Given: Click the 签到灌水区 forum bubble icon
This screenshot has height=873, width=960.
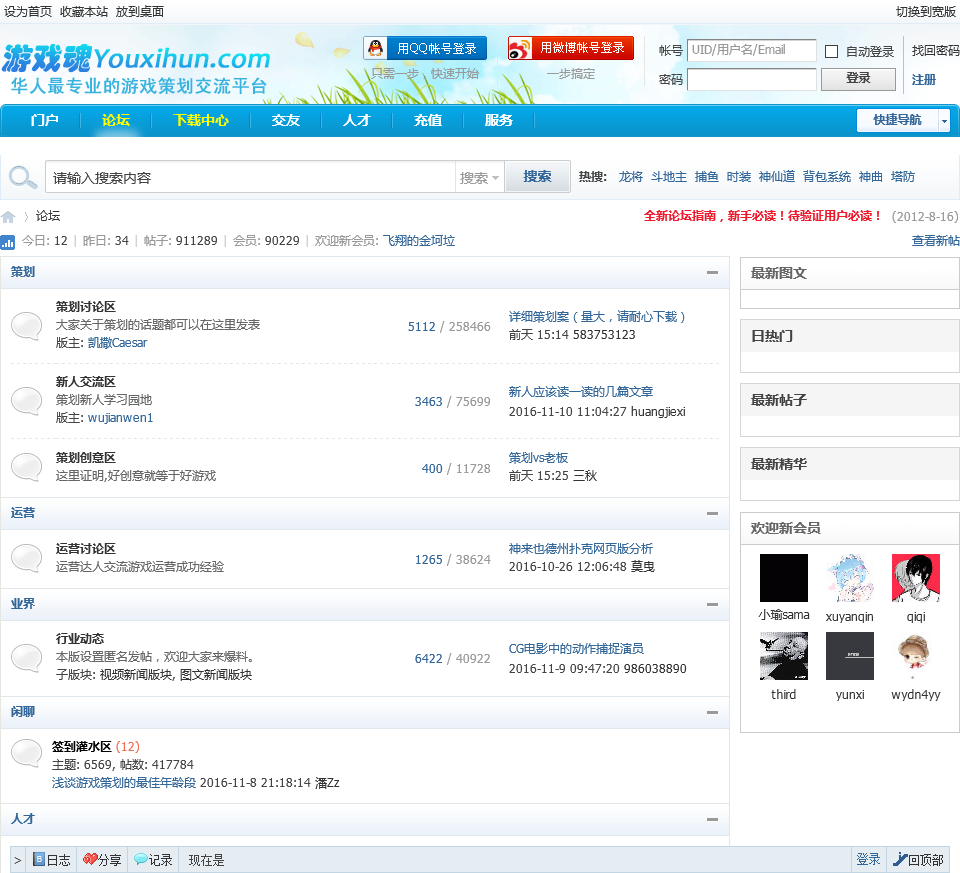Looking at the screenshot, I should coord(27,752).
